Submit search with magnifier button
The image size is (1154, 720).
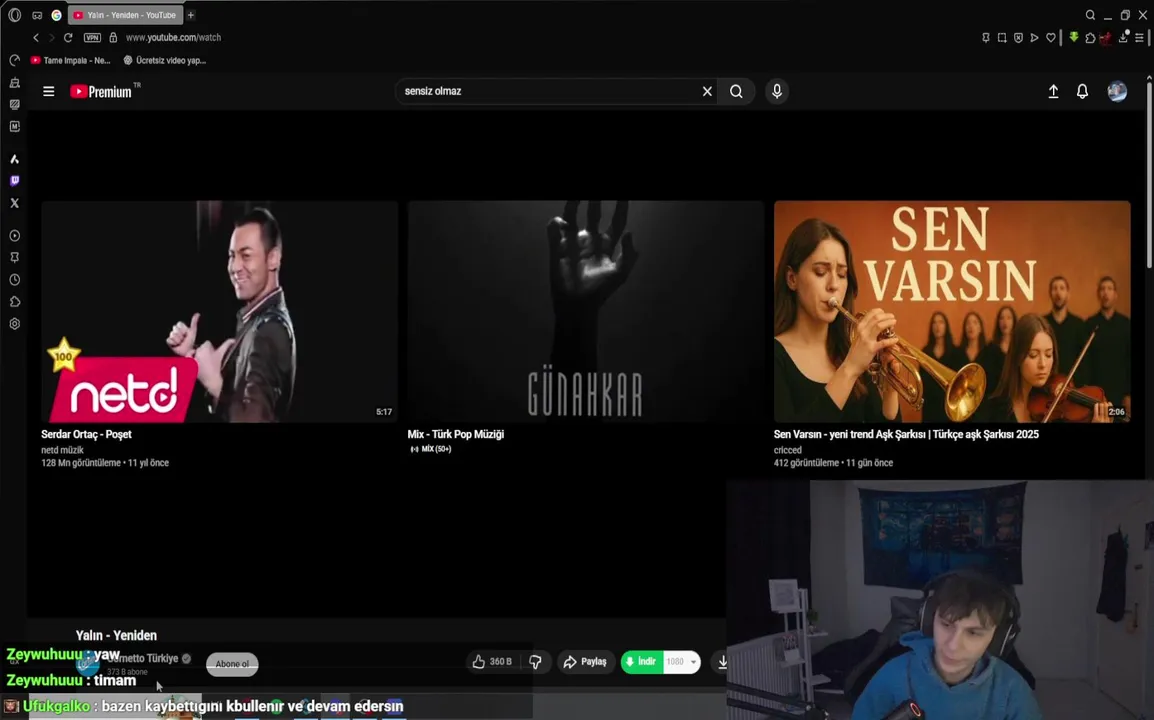[x=736, y=91]
